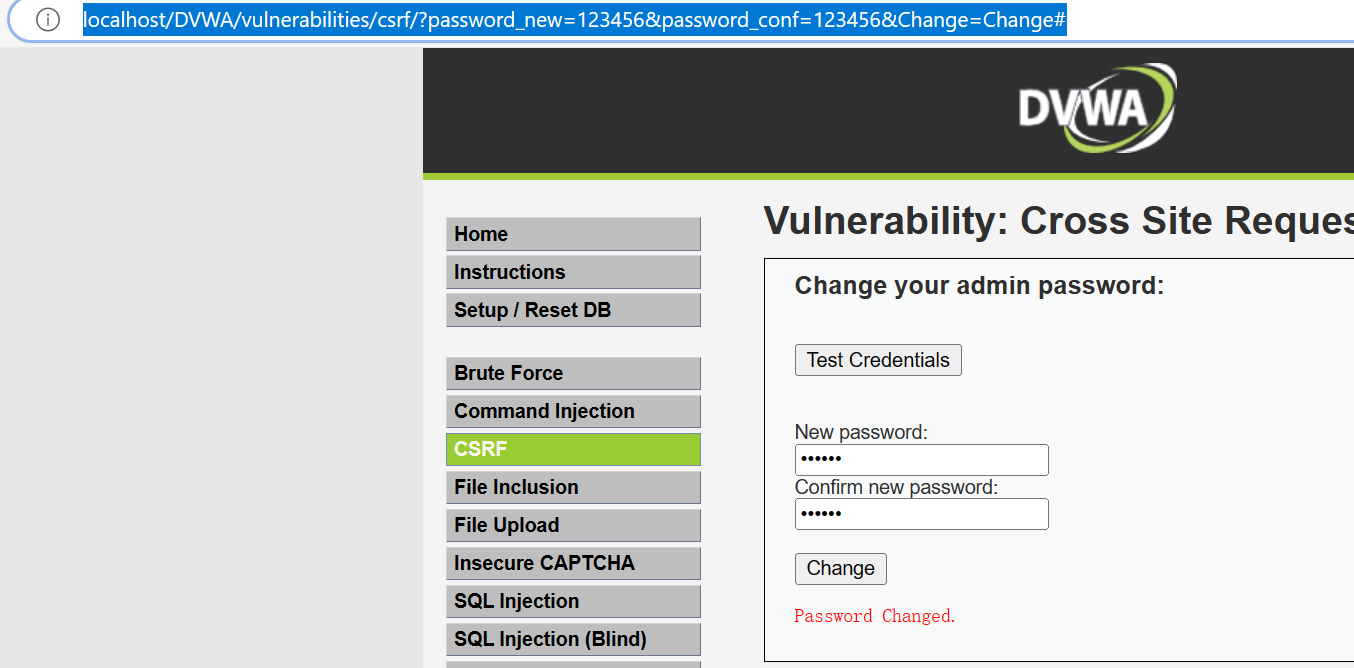Click the highlighted URL in the address bar
The image size is (1354, 668).
(x=574, y=20)
